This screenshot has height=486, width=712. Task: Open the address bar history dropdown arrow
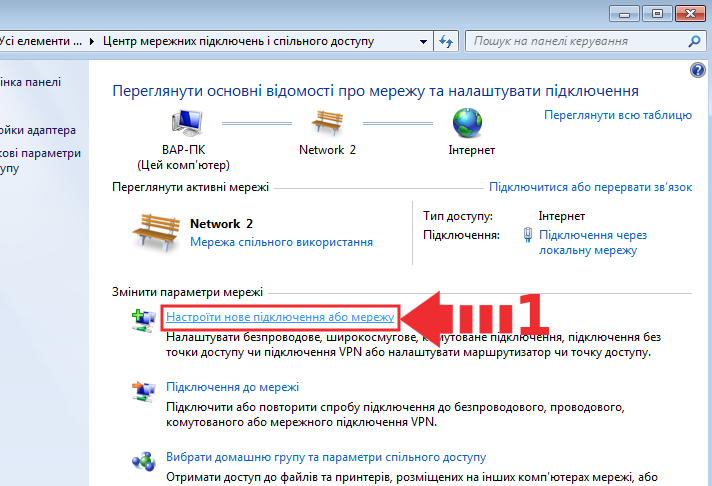click(423, 42)
